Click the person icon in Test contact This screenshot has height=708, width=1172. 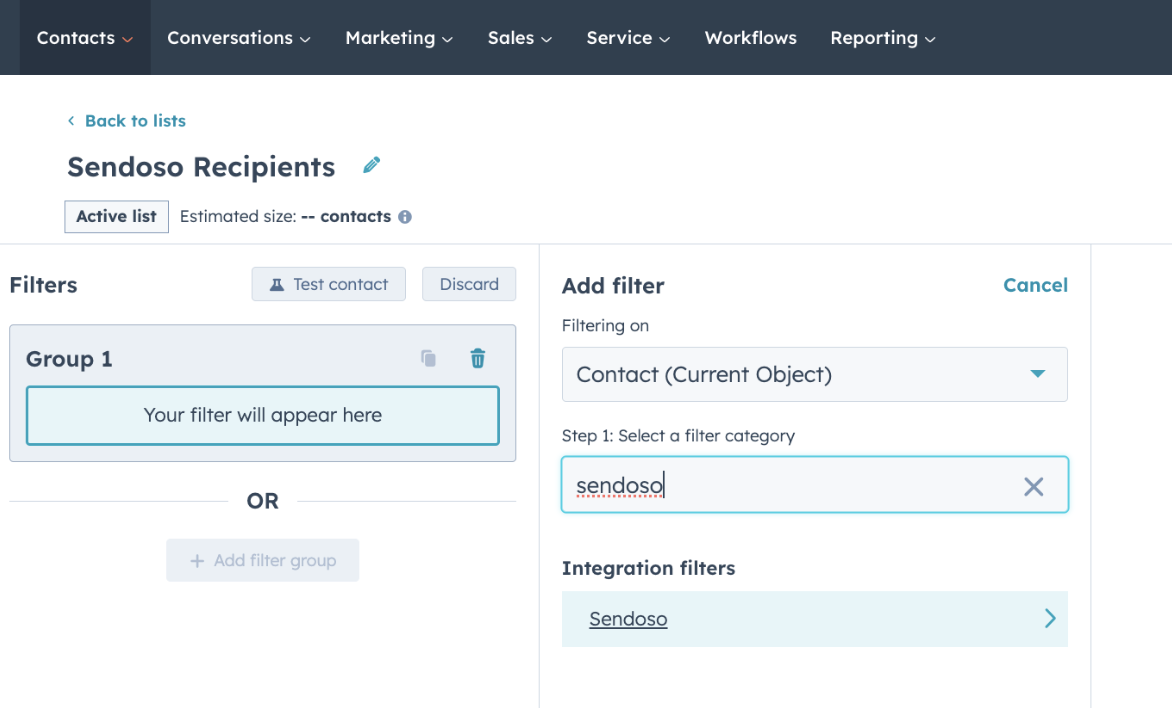[276, 284]
